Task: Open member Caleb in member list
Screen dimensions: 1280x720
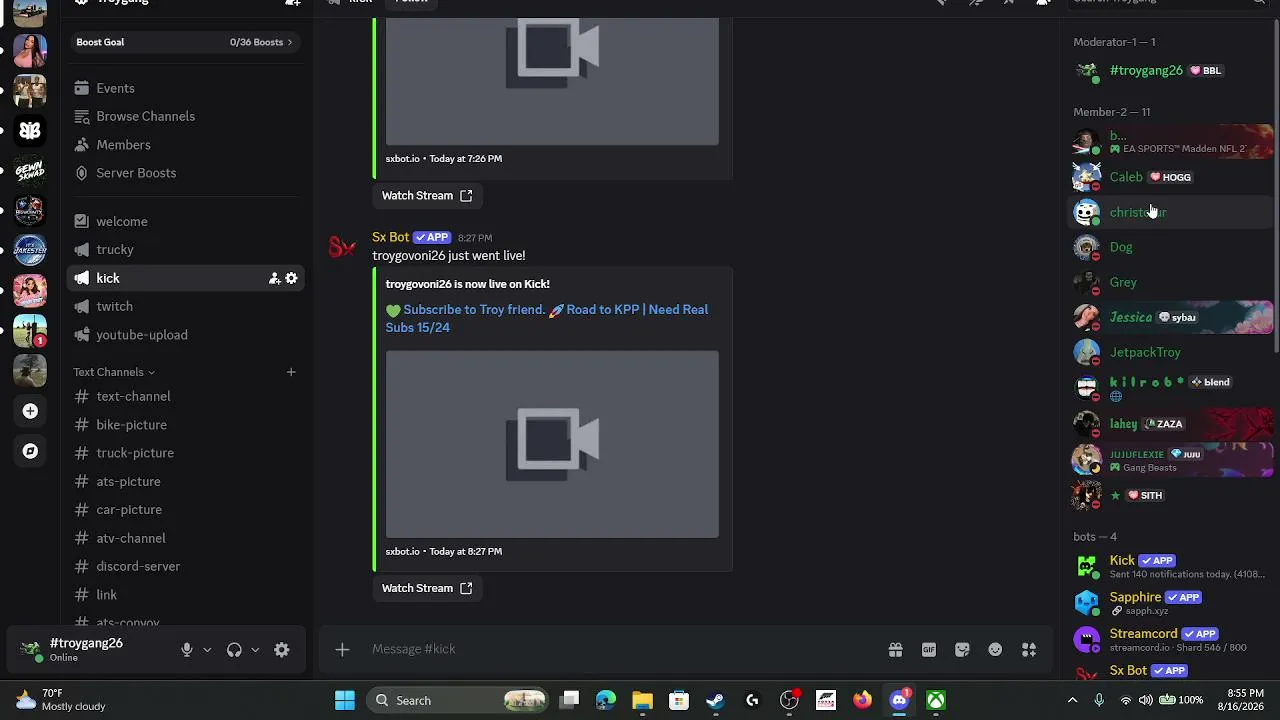Action: pos(1172,177)
